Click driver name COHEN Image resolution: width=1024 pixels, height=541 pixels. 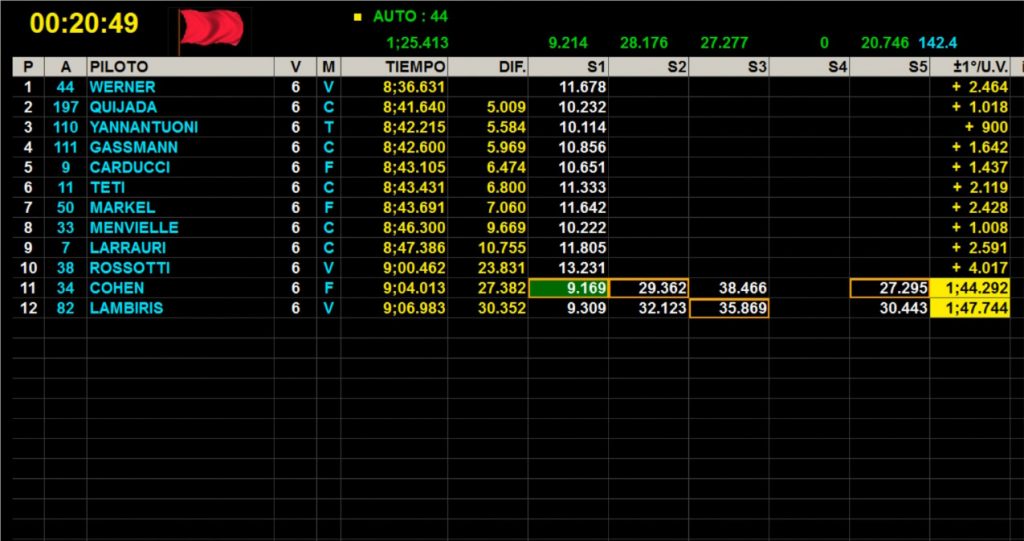(117, 288)
